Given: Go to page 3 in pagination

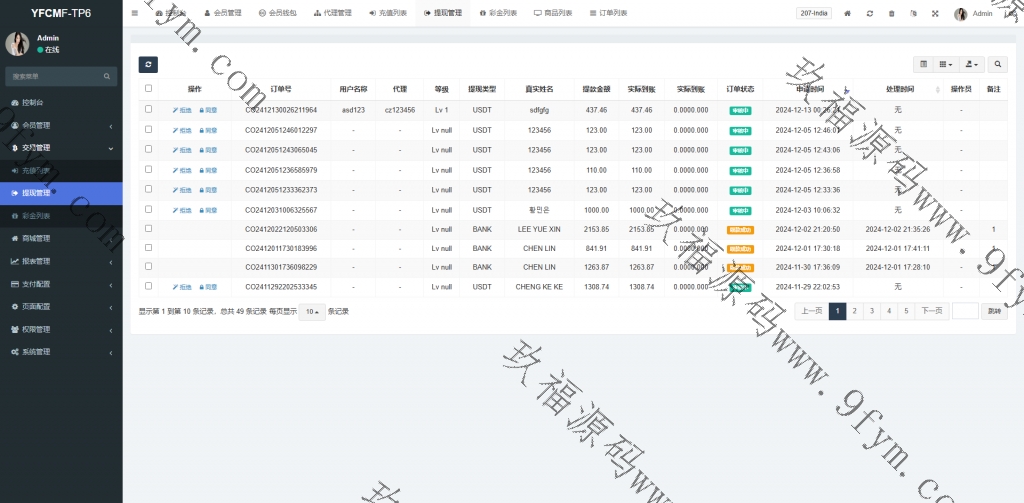Looking at the screenshot, I should (872, 311).
